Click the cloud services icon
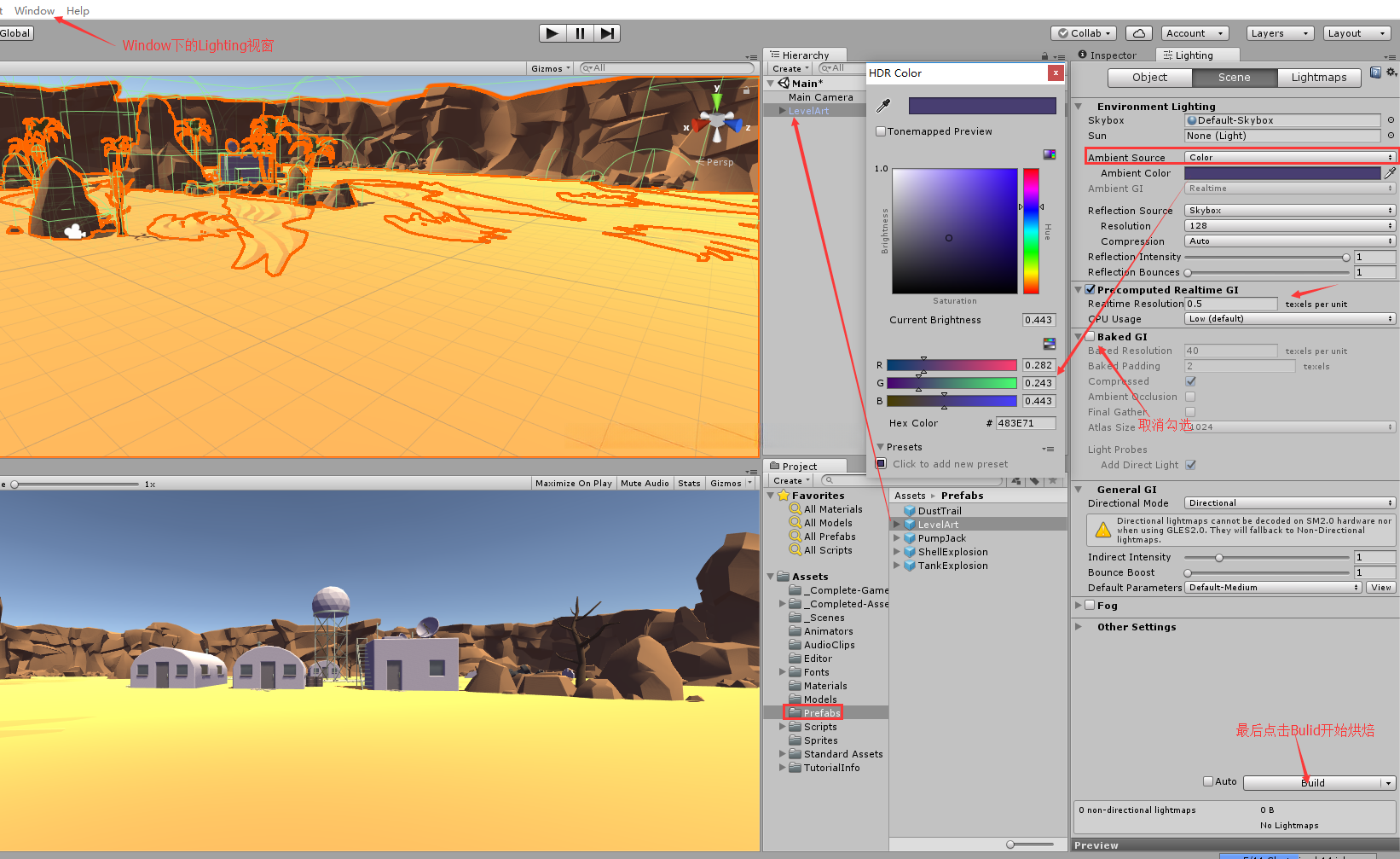The height and width of the screenshot is (859, 1400). tap(1139, 33)
